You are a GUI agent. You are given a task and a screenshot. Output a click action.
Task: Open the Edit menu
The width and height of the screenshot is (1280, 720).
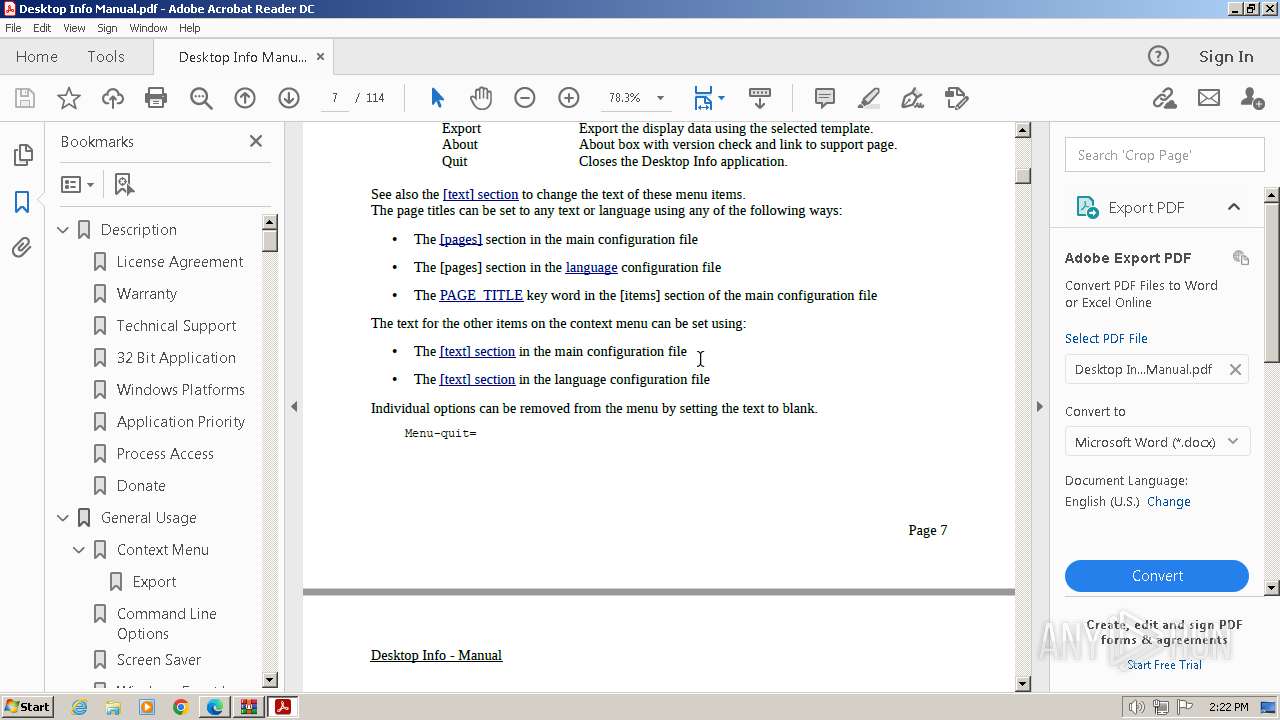[42, 28]
